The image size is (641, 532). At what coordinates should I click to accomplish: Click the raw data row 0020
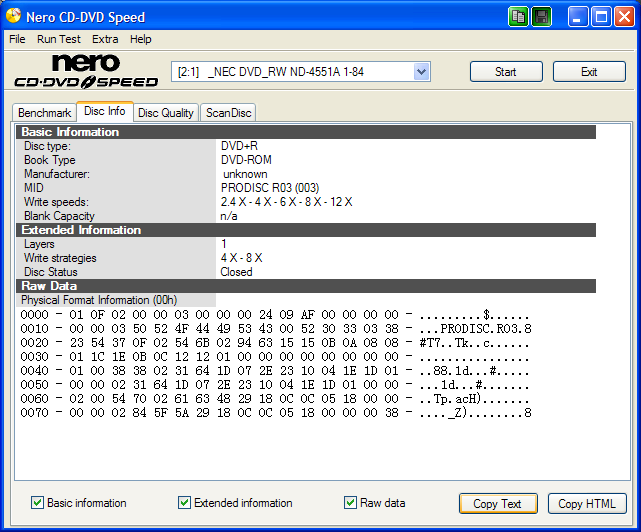pyautogui.click(x=275, y=343)
